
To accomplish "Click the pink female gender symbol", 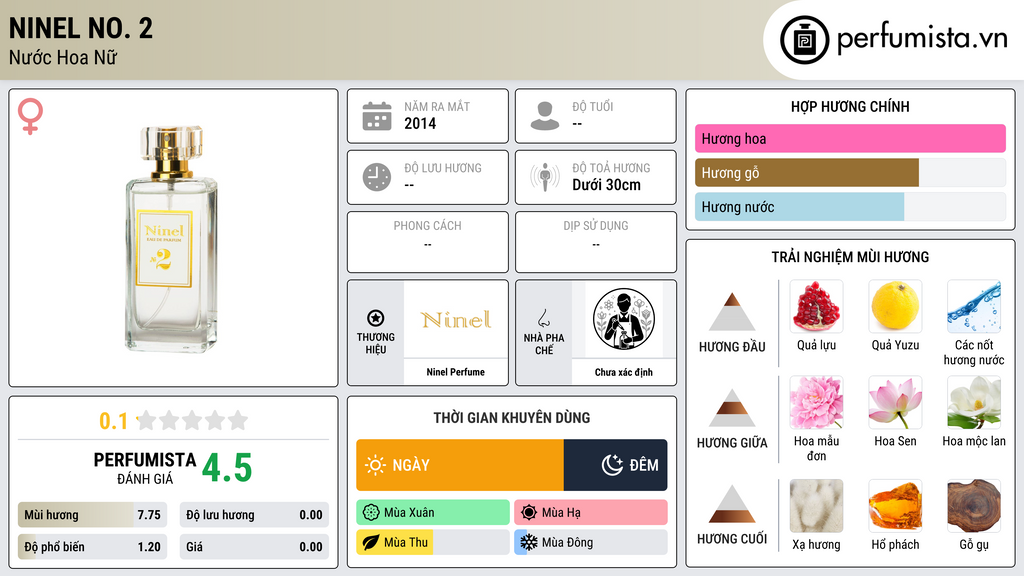I will tap(30, 116).
